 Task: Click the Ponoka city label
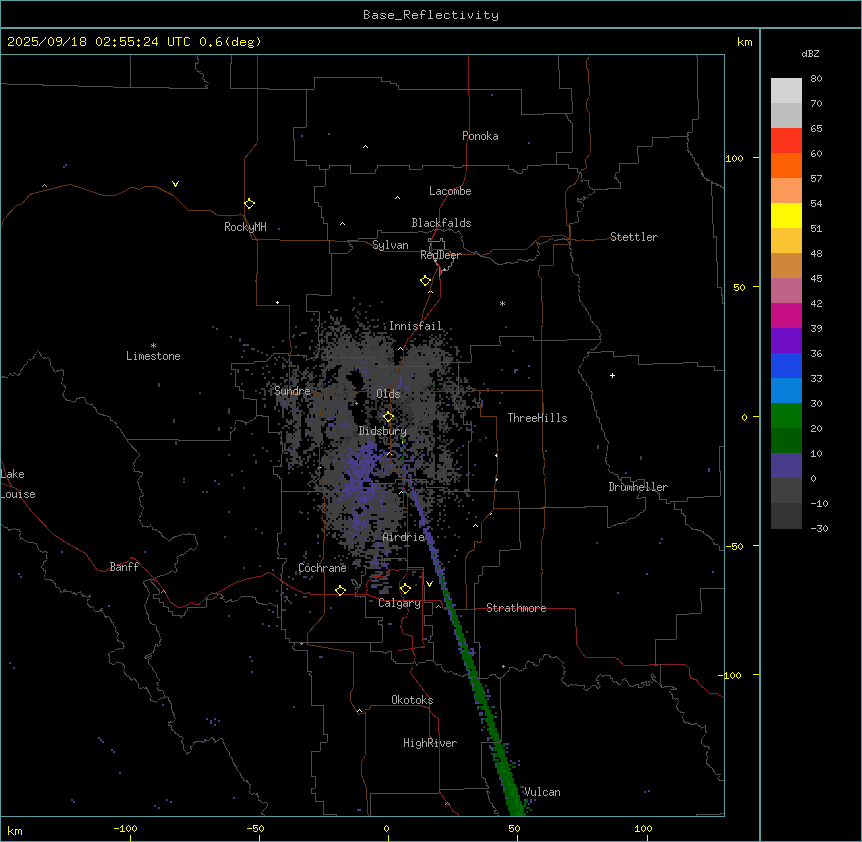pos(480,136)
